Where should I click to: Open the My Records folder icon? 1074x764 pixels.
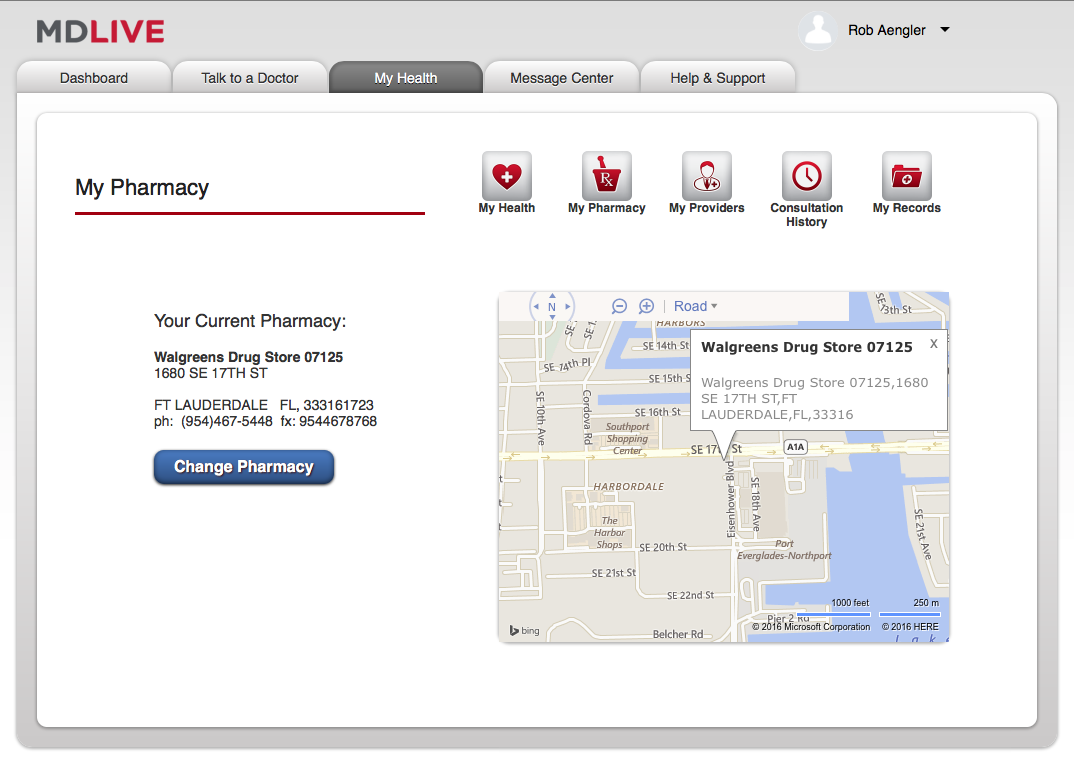point(907,176)
